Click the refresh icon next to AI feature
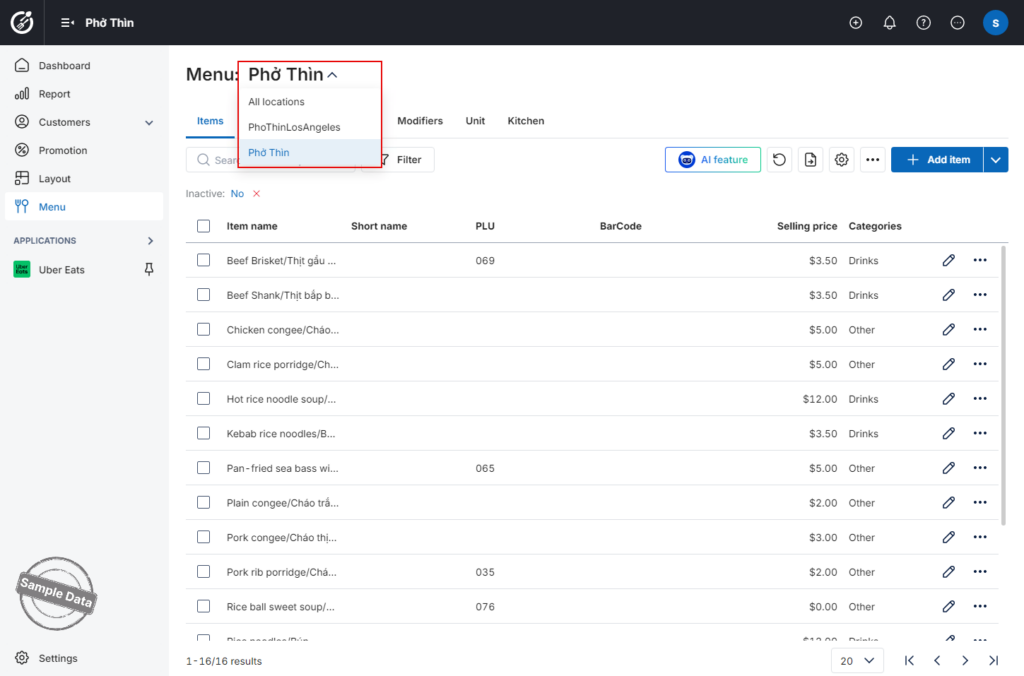The height and width of the screenshot is (676, 1024). (779, 159)
